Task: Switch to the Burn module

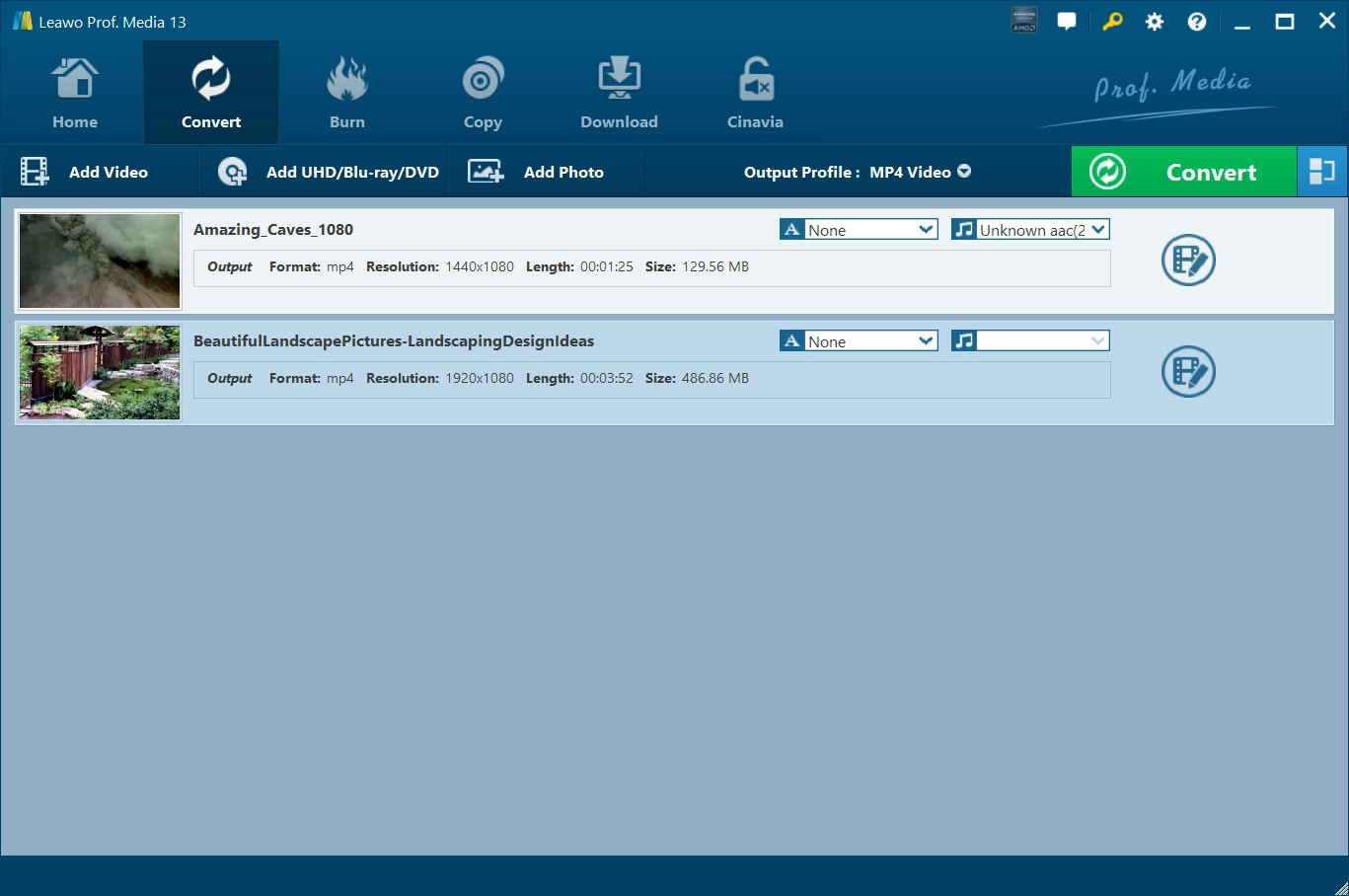Action: 346,94
